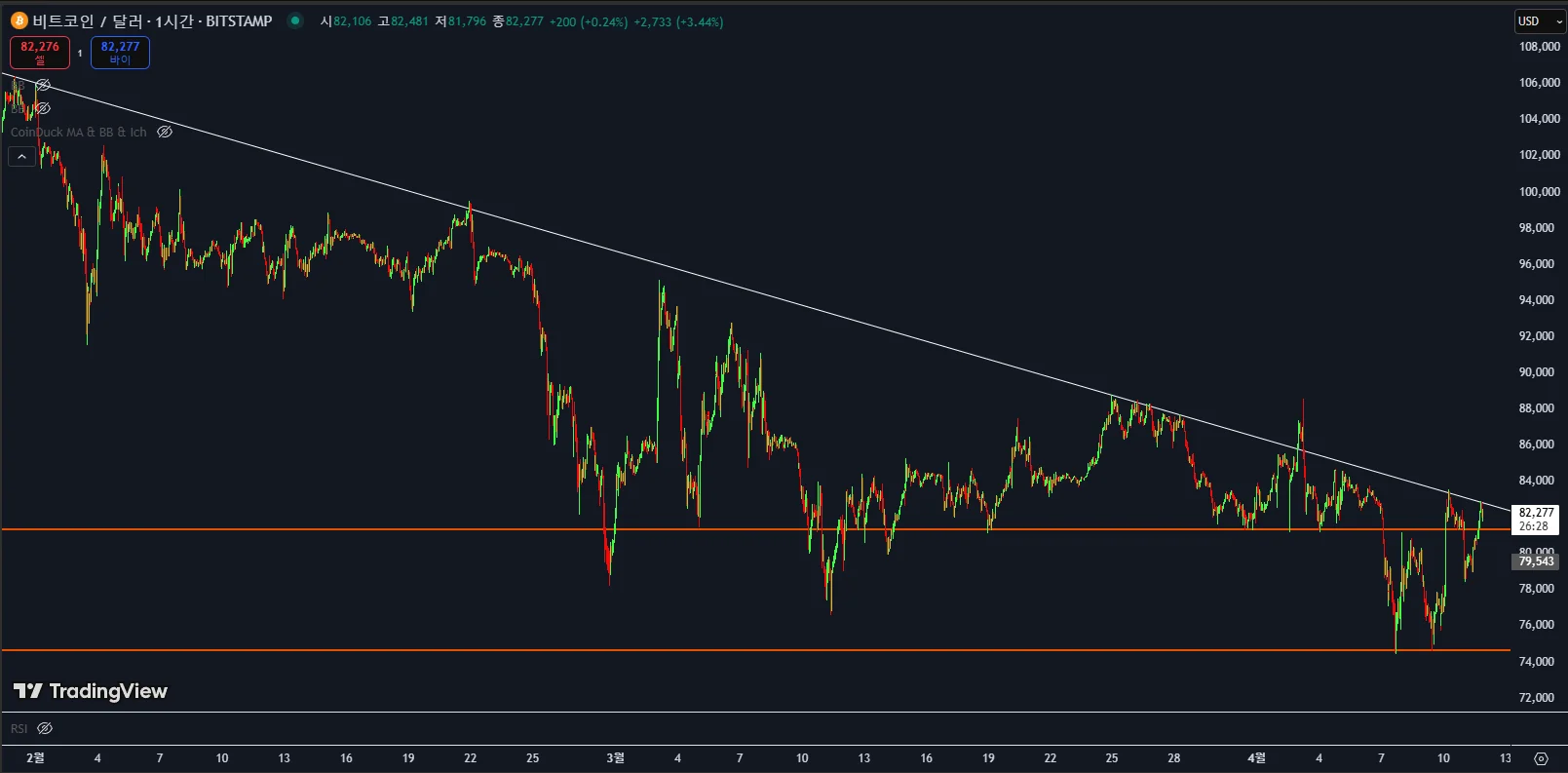Click the change value +2,733 (+3.44%)
This screenshot has width=1568, height=773.
point(678,21)
